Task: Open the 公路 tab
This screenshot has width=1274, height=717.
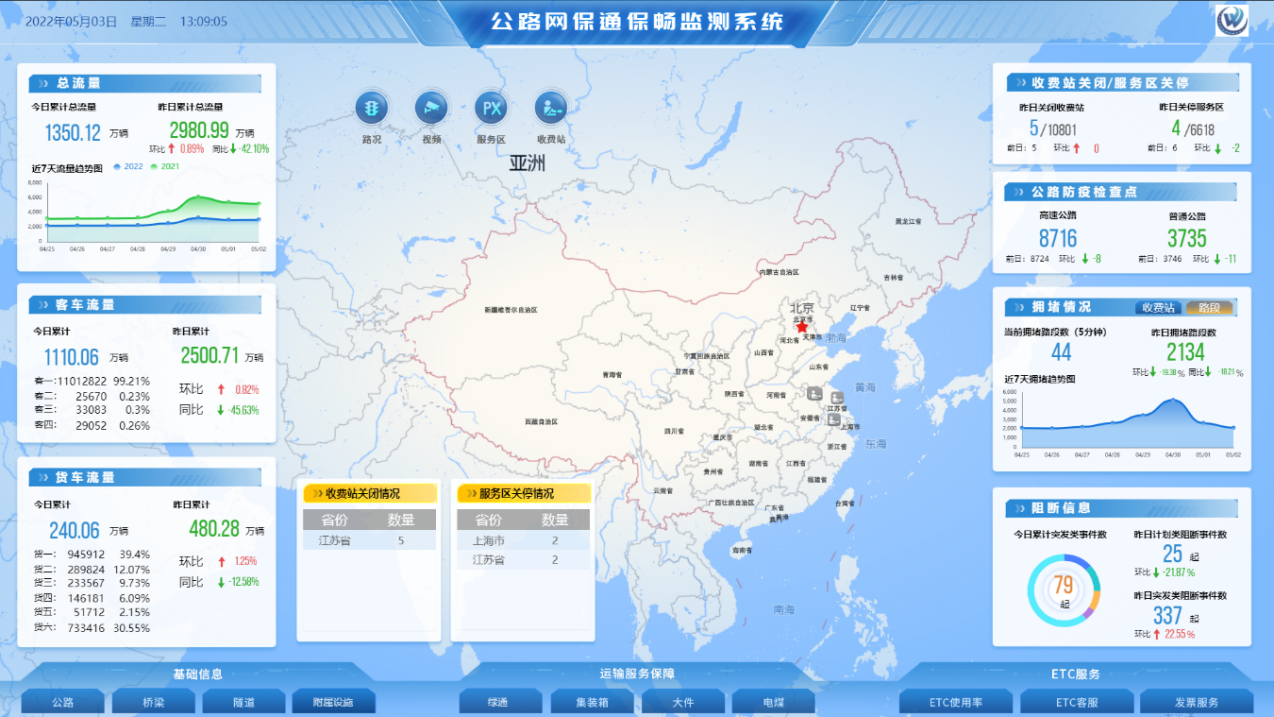Action: (63, 702)
